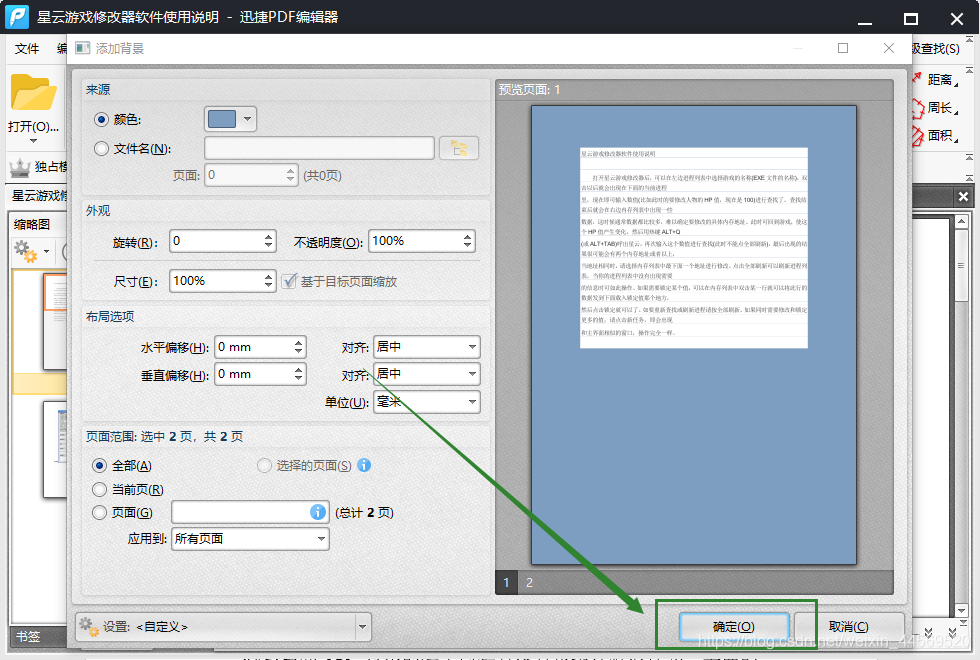
Task: Select the 颜色 color source radio button
Action: (101, 119)
